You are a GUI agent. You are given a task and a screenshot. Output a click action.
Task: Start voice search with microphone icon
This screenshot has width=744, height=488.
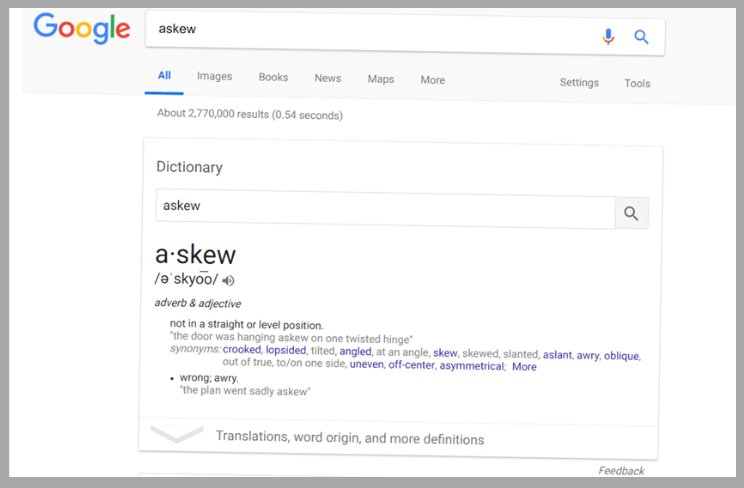608,37
